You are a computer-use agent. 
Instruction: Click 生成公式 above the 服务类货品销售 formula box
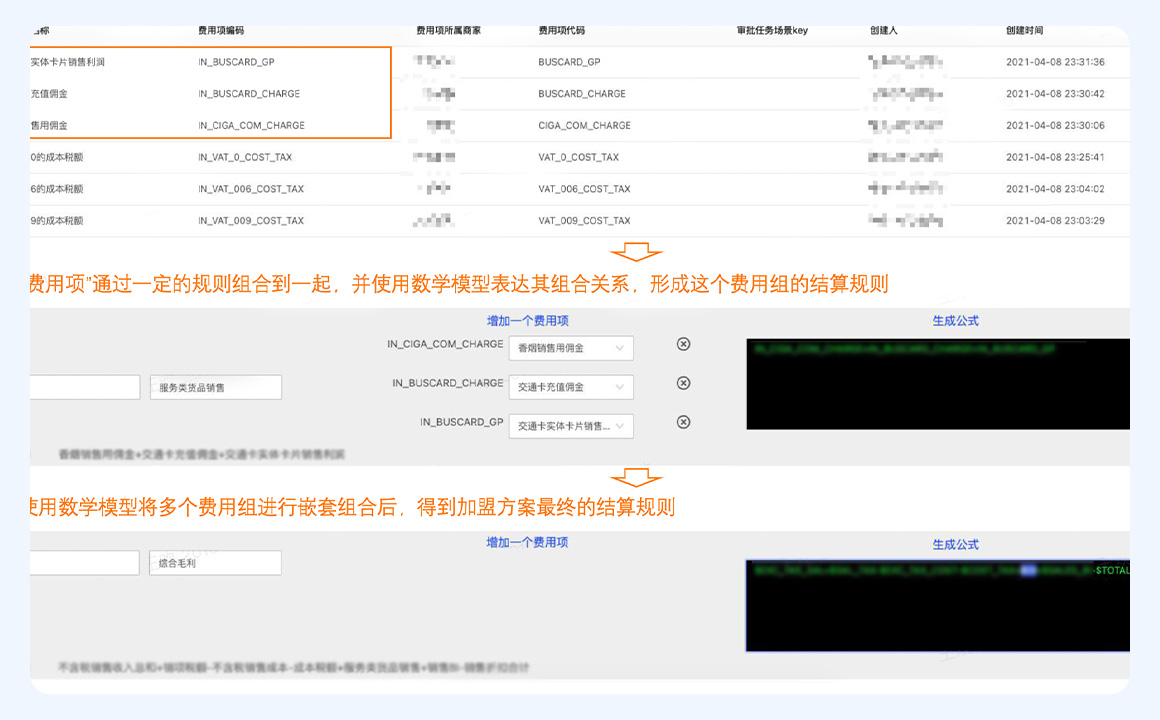[x=955, y=321]
